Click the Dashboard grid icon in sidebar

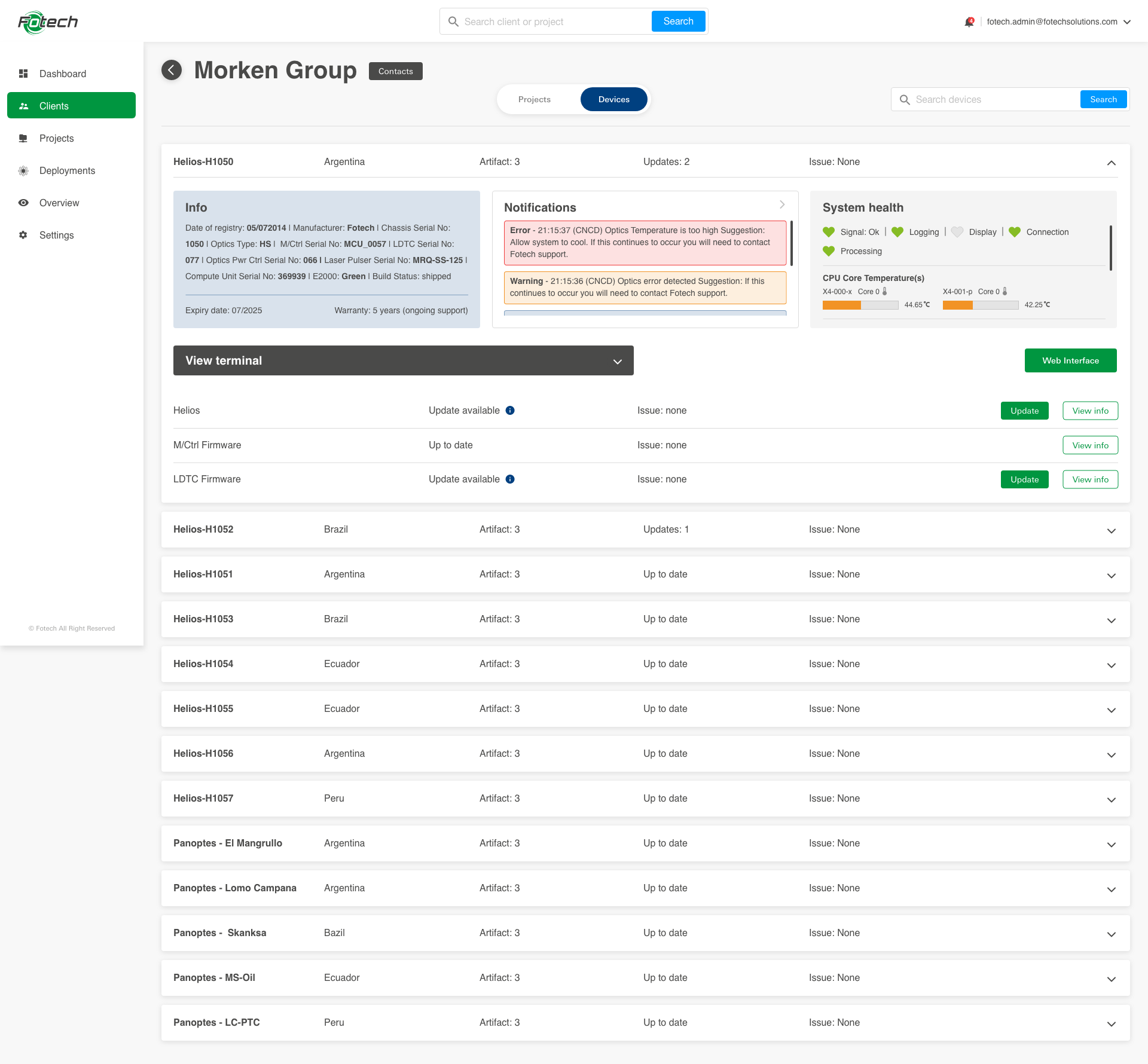pyautogui.click(x=23, y=74)
